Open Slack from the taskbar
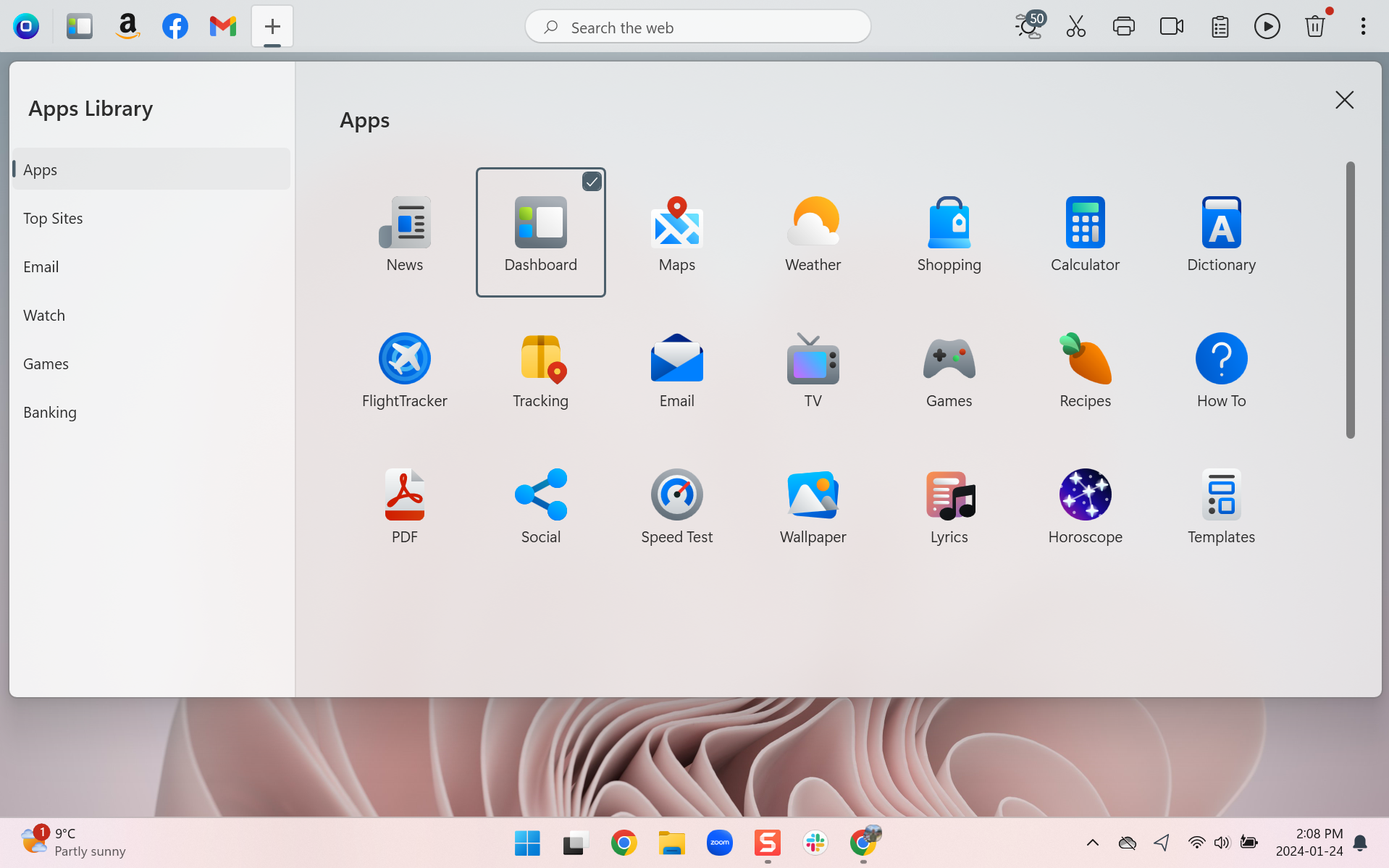Image resolution: width=1389 pixels, height=868 pixels. (x=815, y=843)
